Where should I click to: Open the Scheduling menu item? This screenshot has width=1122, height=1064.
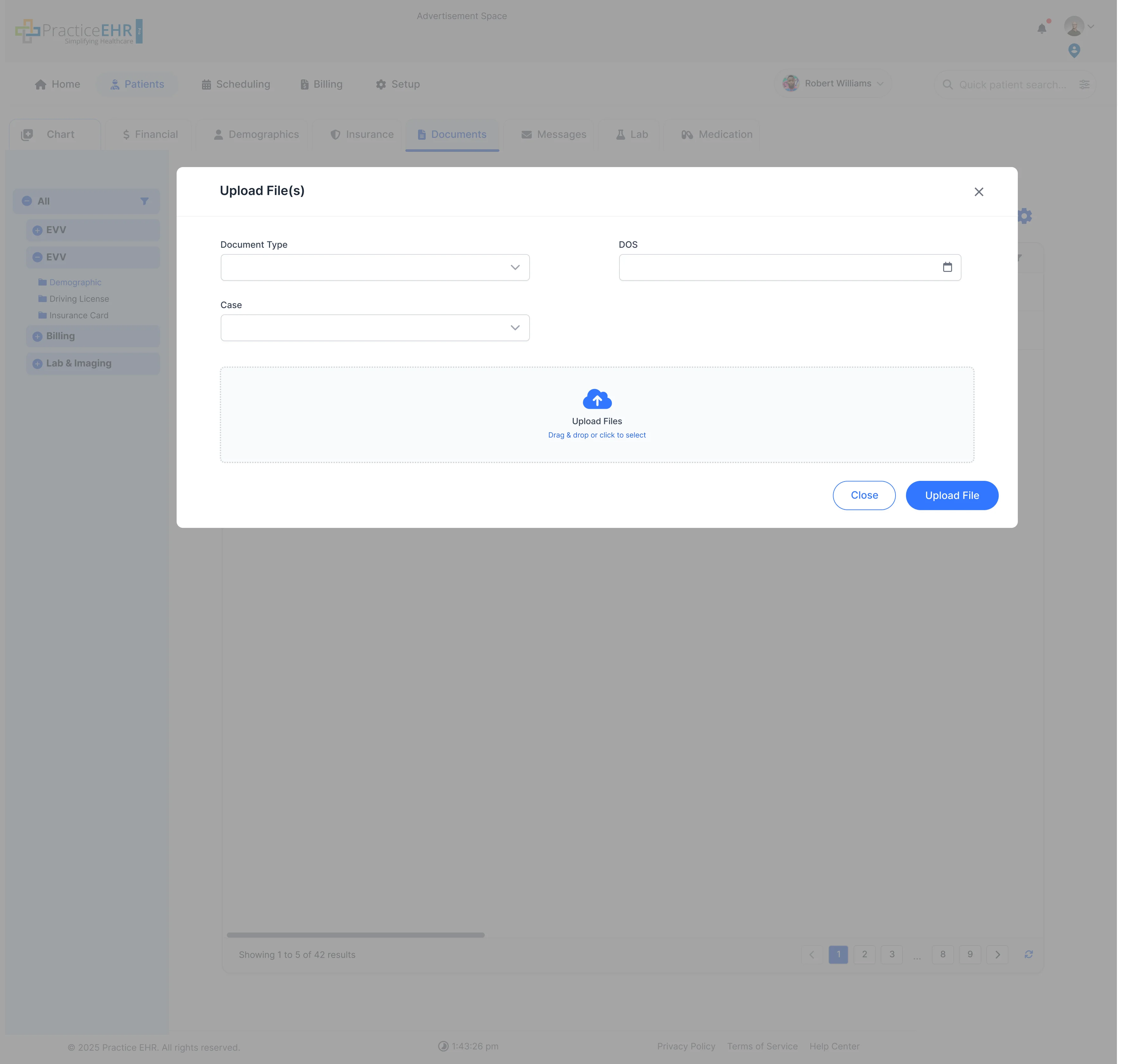click(x=235, y=84)
